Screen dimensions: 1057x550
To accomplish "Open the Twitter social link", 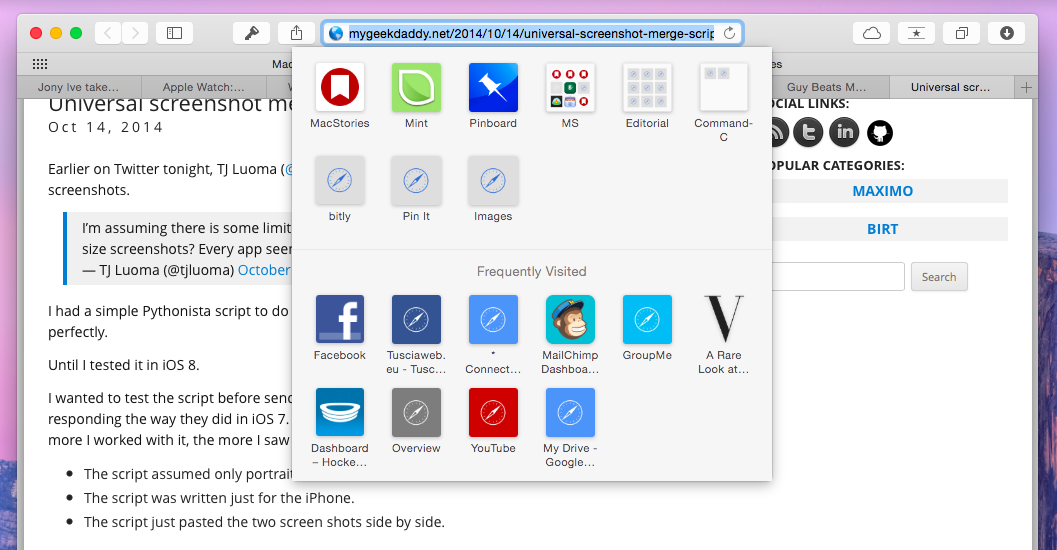I will 808,132.
